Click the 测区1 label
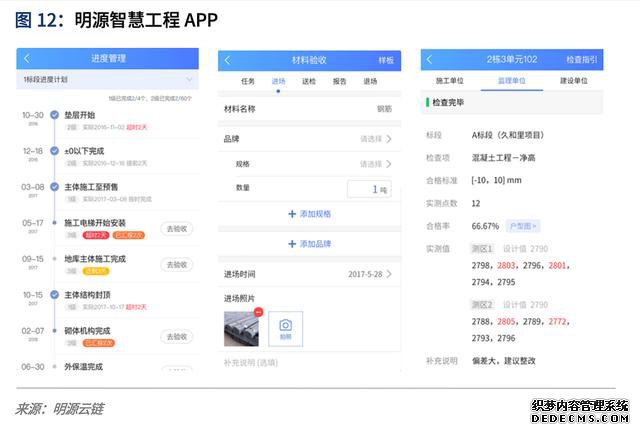This screenshot has width=640, height=433. (482, 249)
